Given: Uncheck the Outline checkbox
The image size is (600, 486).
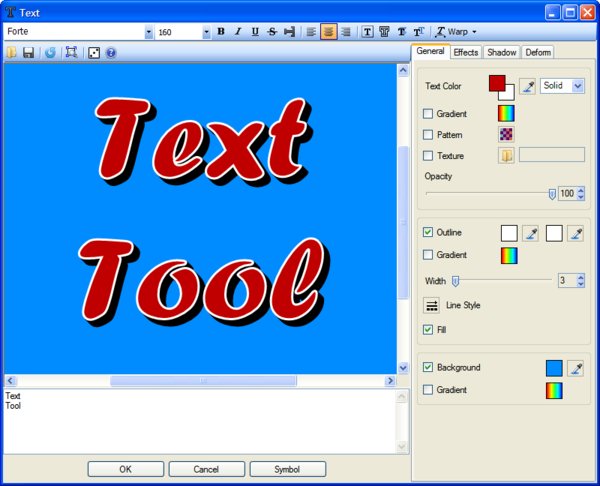Looking at the screenshot, I should pyautogui.click(x=428, y=233).
